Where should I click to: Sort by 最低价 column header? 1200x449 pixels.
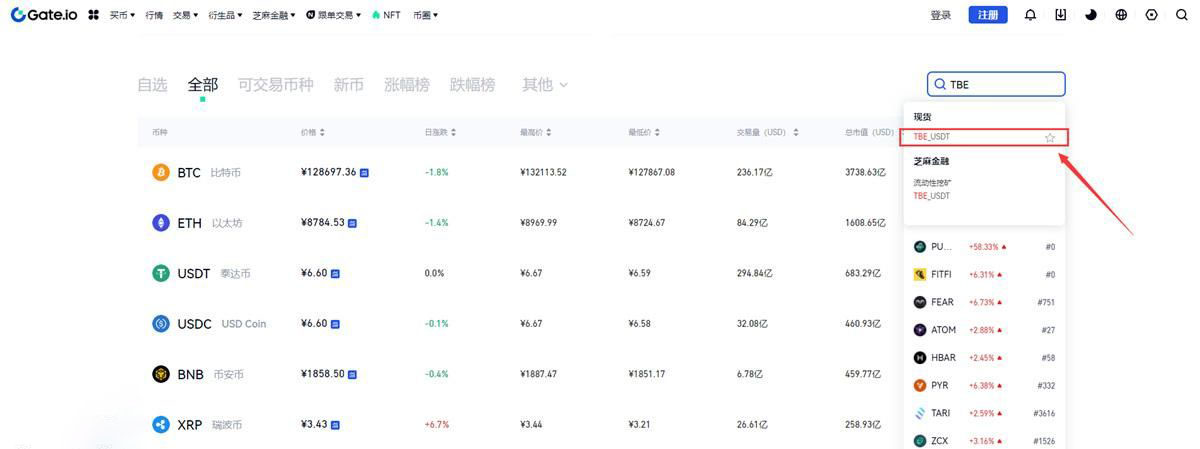pos(644,132)
